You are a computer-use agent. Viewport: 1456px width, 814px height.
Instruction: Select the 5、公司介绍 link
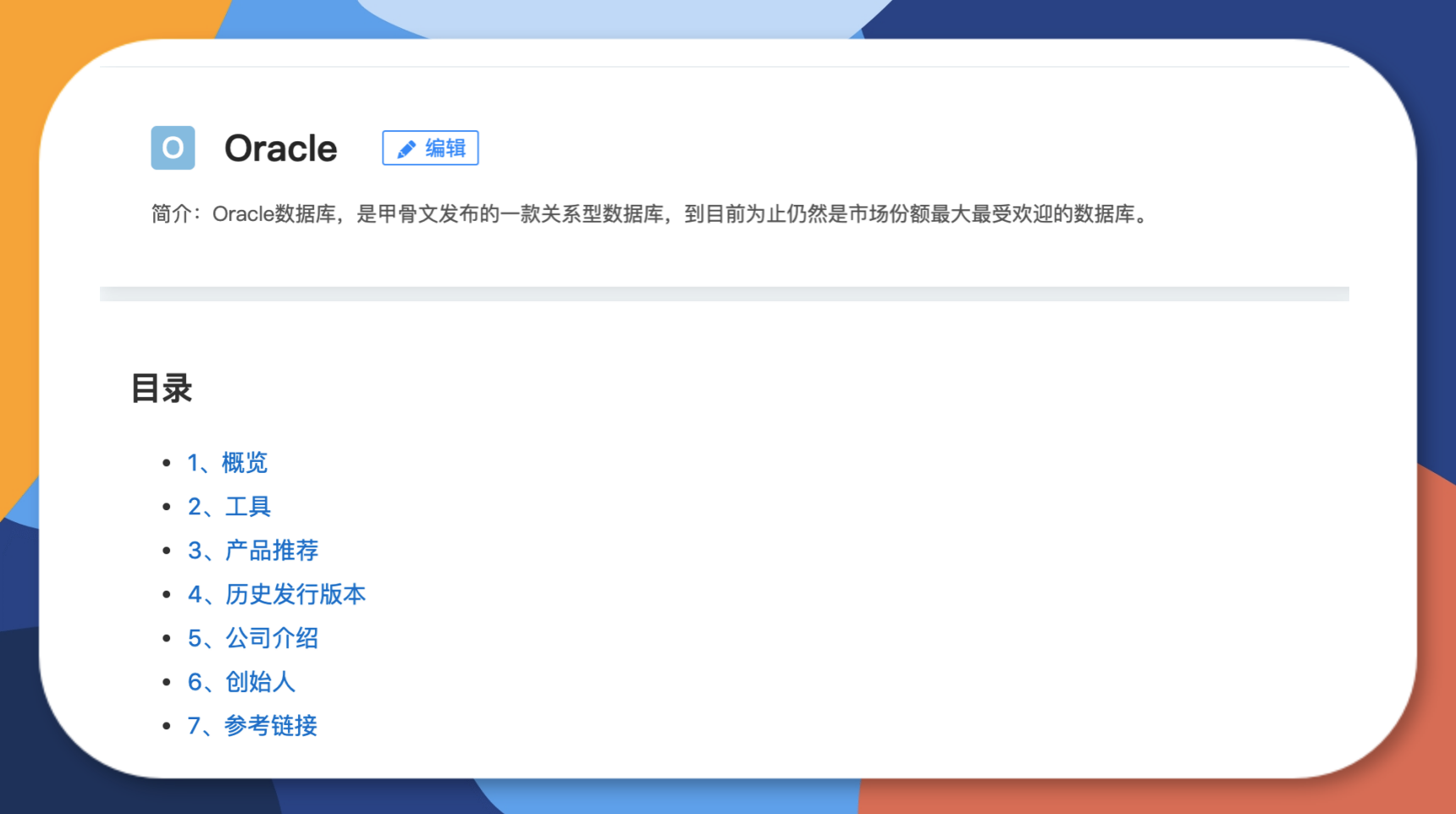pyautogui.click(x=252, y=639)
